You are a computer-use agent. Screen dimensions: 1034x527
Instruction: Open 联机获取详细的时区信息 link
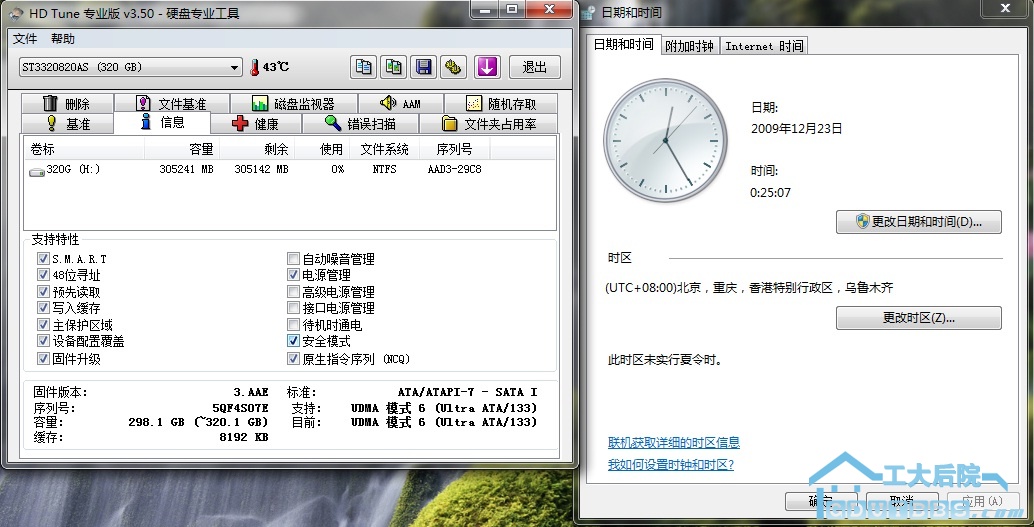point(674,443)
